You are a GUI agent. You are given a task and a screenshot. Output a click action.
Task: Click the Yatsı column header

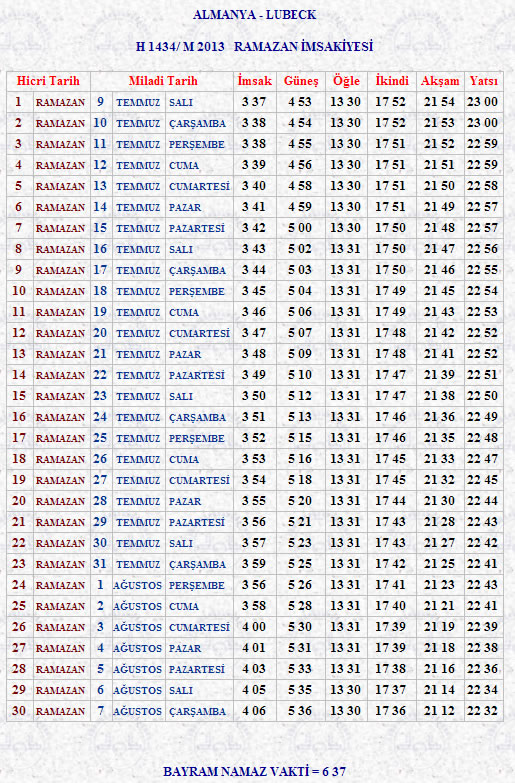(483, 81)
